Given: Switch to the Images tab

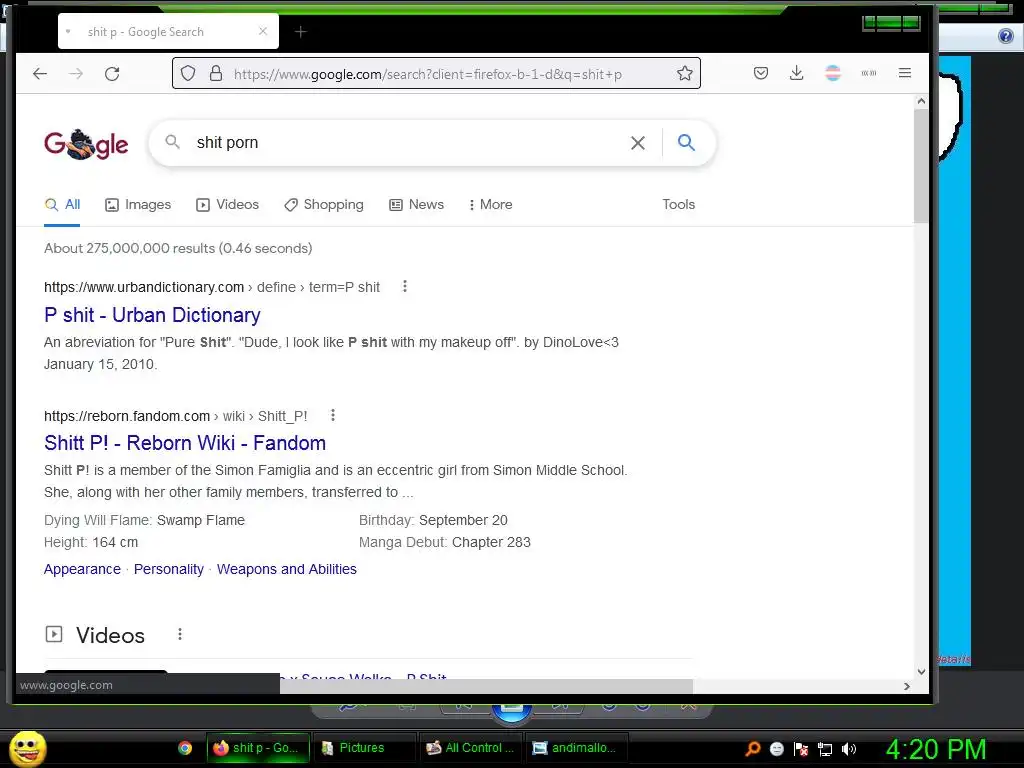Looking at the screenshot, I should pos(138,204).
